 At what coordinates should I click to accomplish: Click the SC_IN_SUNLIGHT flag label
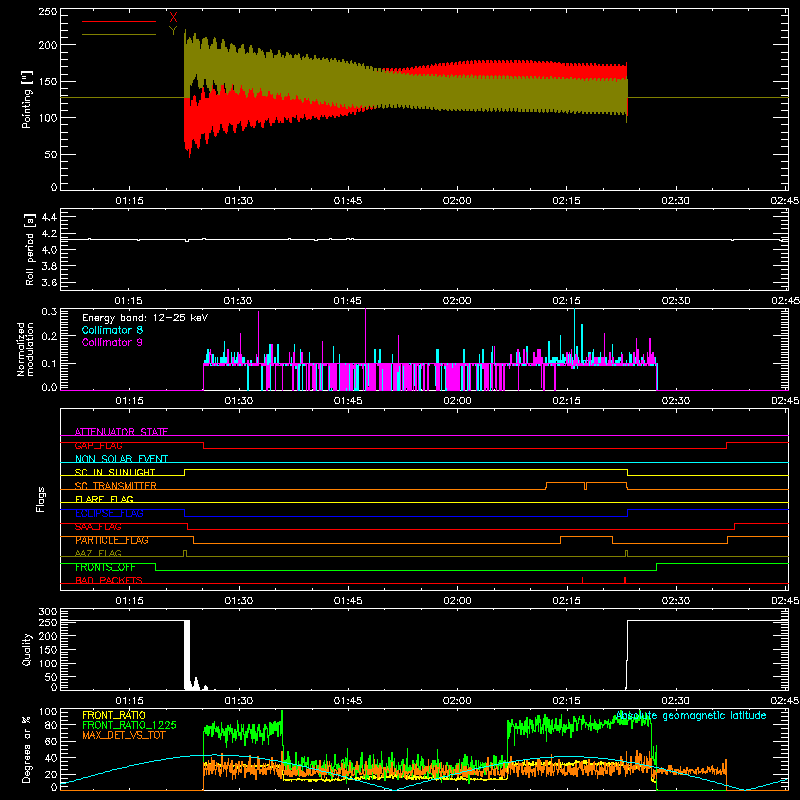click(115, 472)
